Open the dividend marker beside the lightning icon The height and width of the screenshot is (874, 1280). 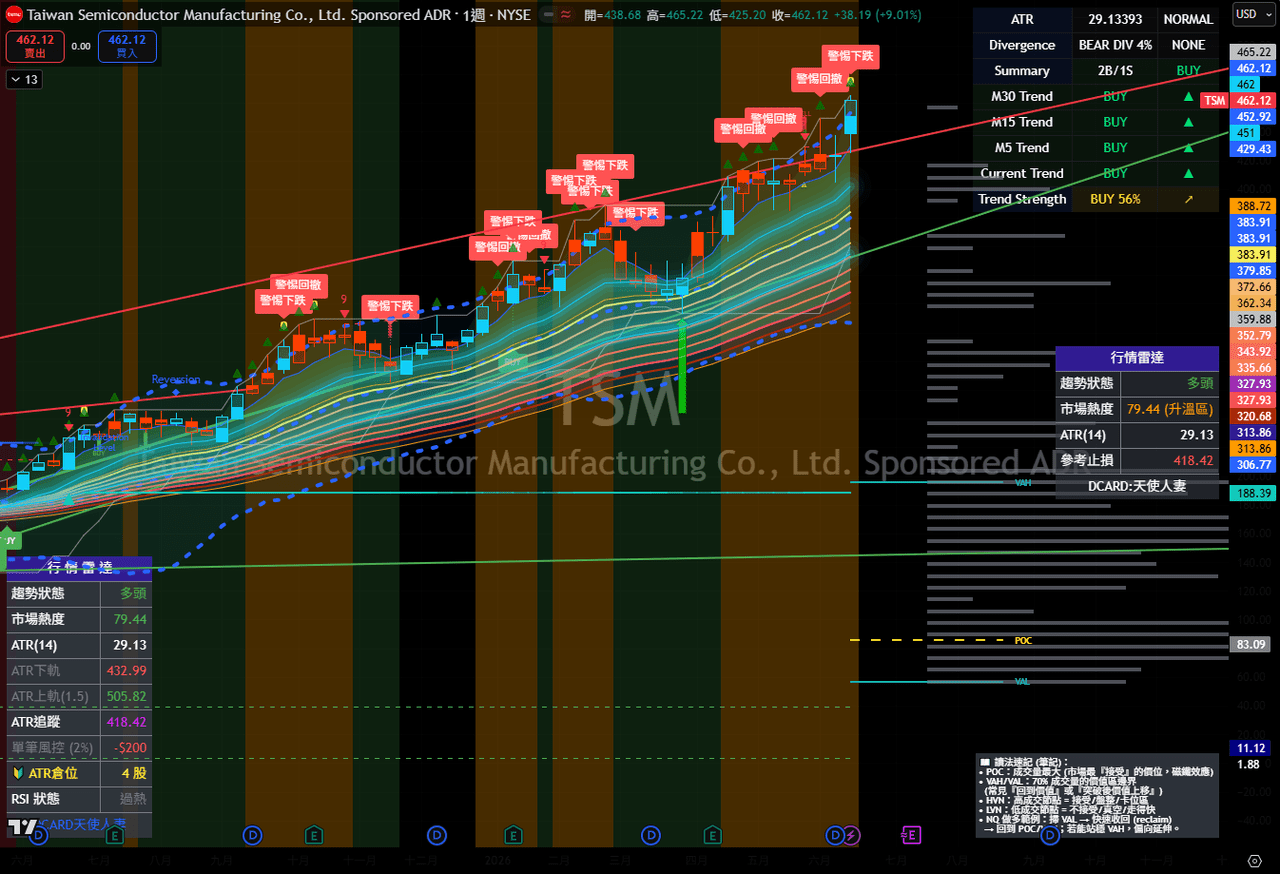pyautogui.click(x=835, y=834)
